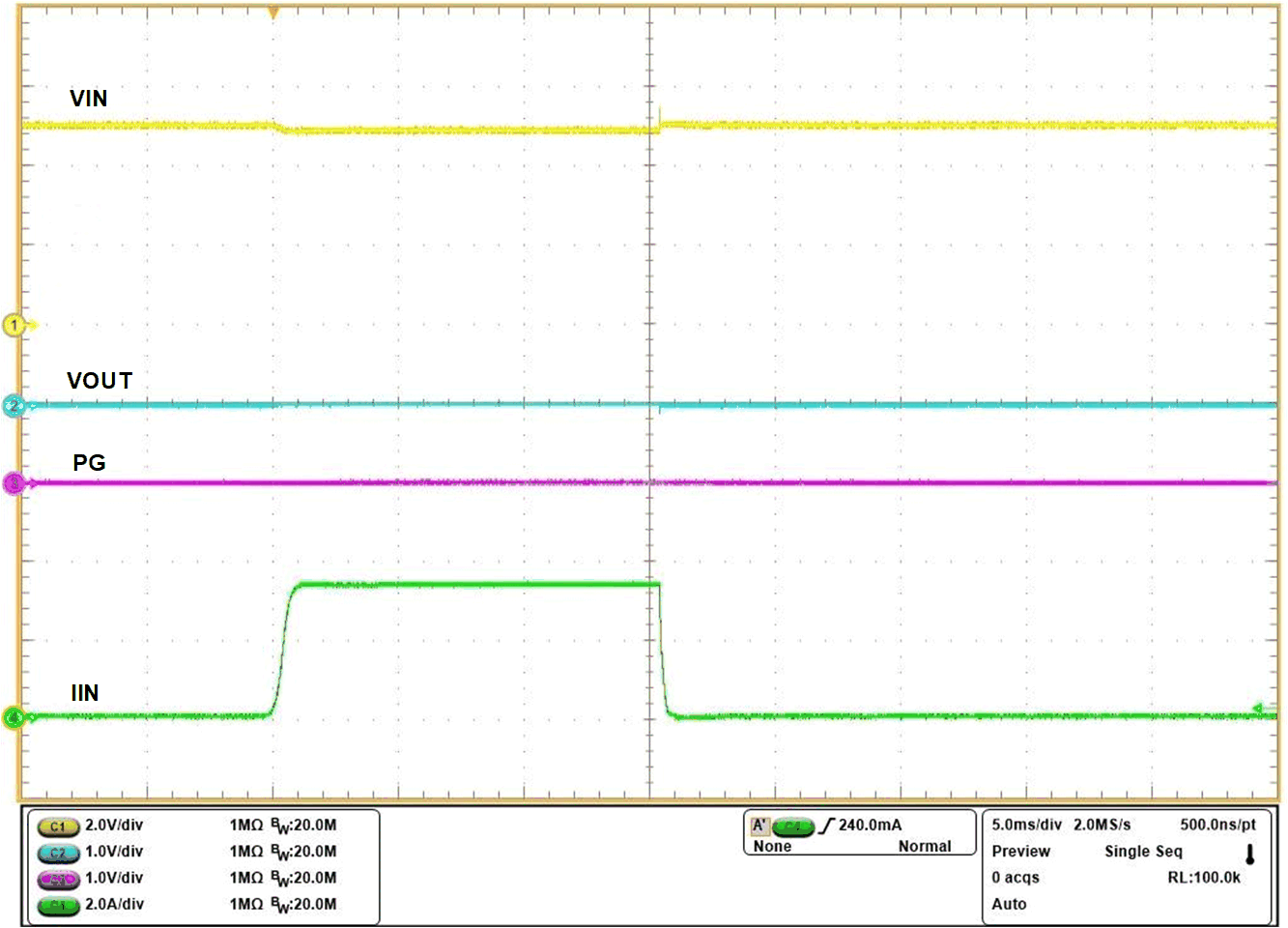Click the magenta C3 channel badge
Image resolution: width=1288 pixels, height=928 pixels.
58,879
